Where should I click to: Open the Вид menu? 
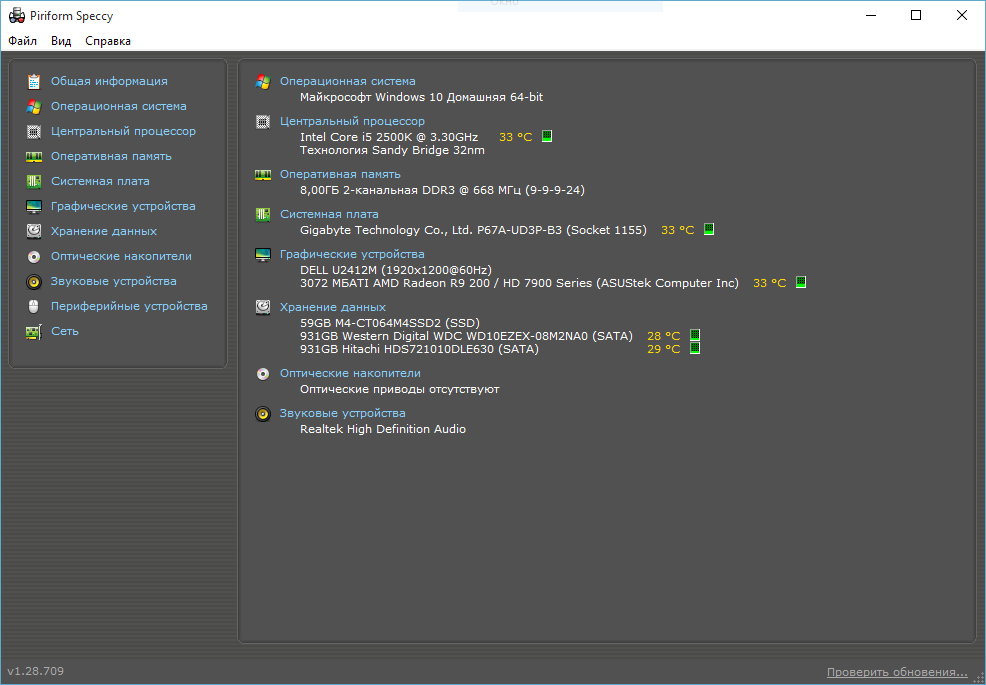pyautogui.click(x=61, y=41)
